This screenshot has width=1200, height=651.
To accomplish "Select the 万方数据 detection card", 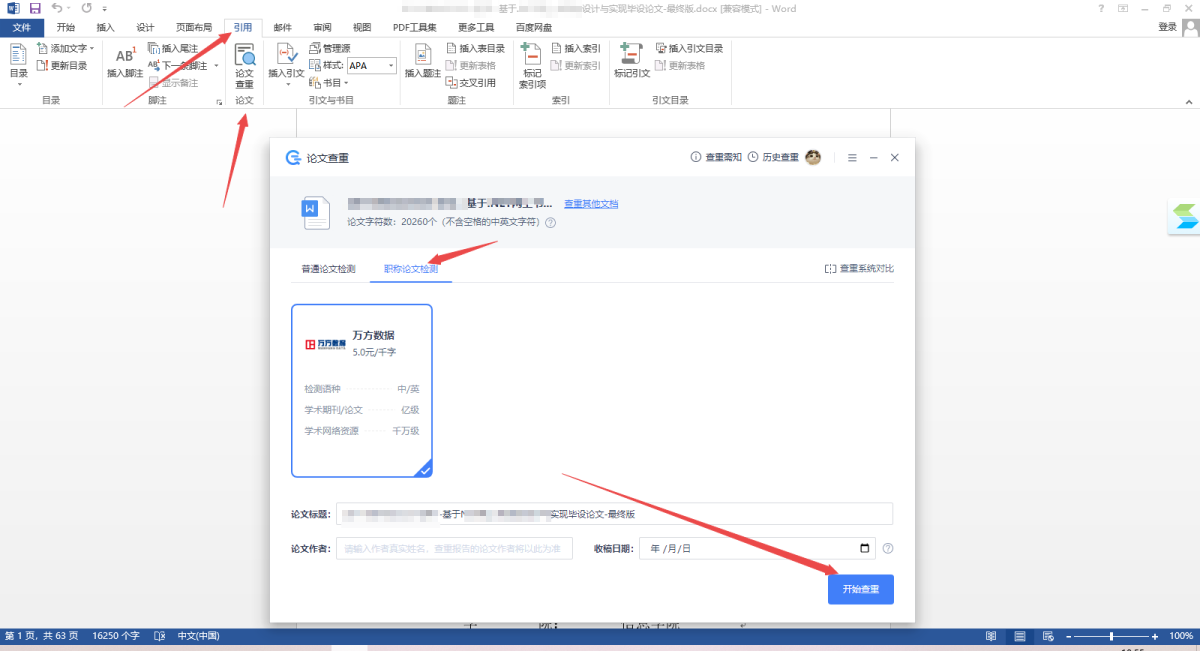I will (x=361, y=390).
